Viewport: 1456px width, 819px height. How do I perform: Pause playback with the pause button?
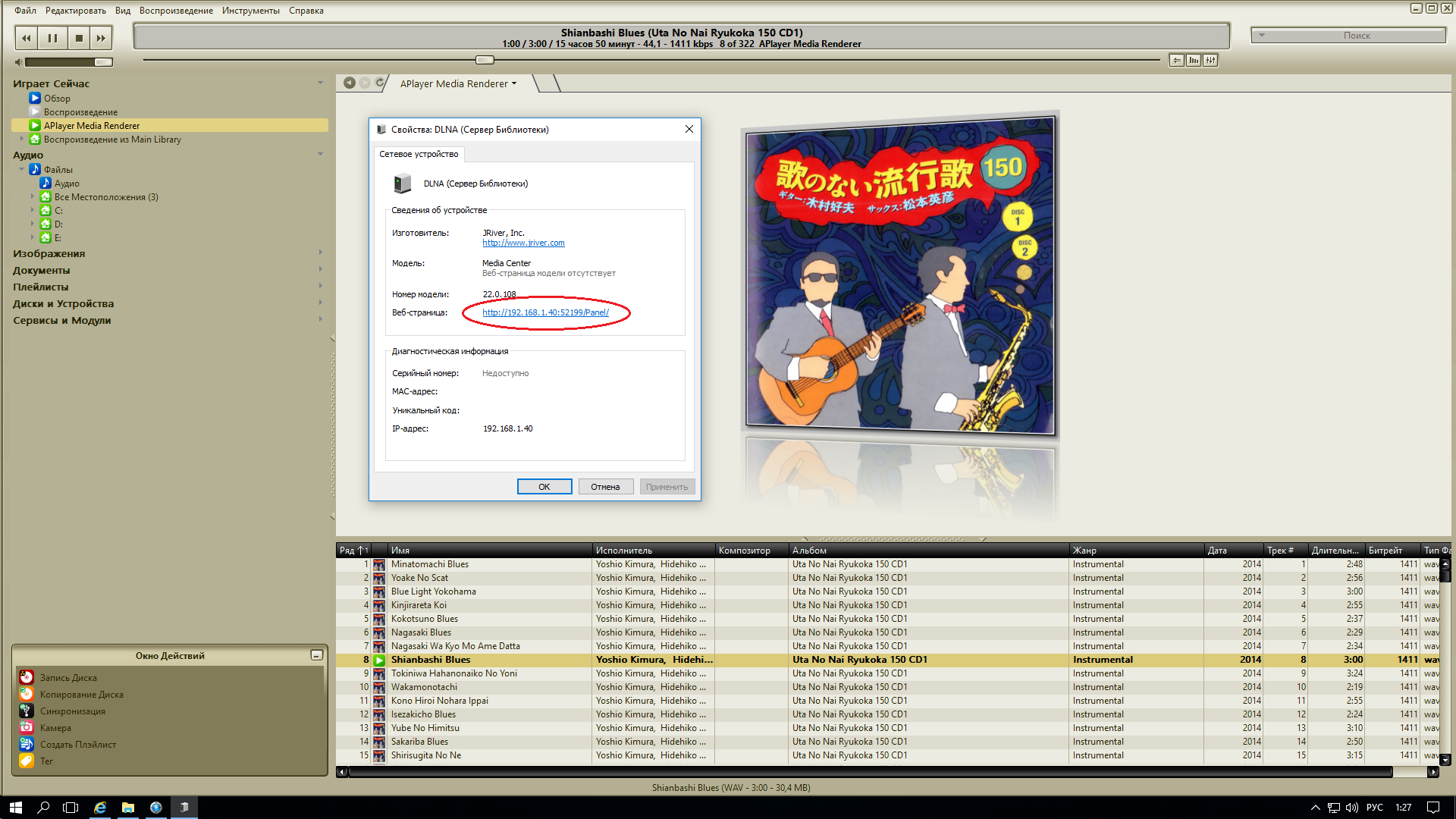pyautogui.click(x=52, y=38)
